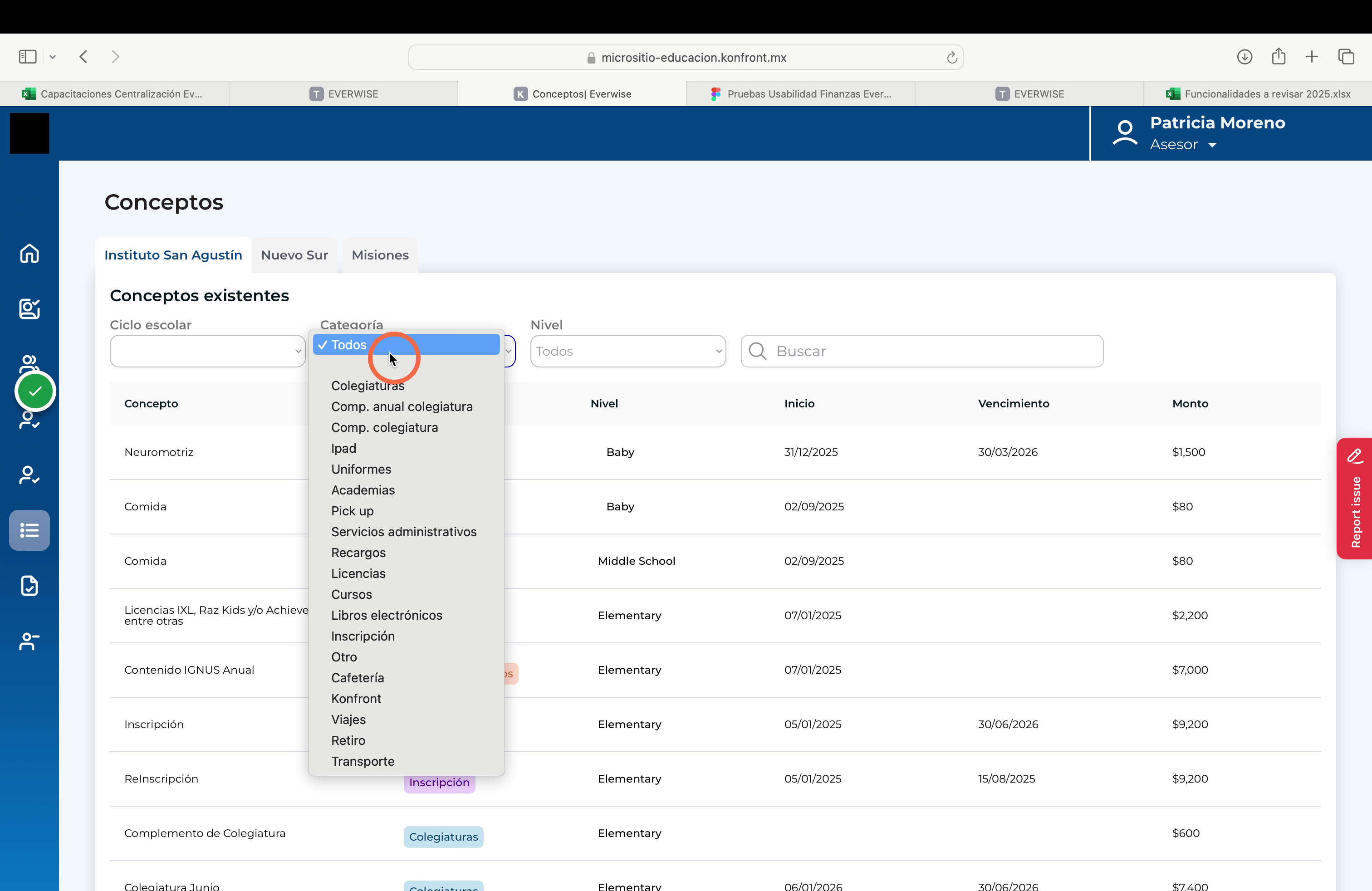Click the user-minus icon in the sidebar

click(x=29, y=641)
